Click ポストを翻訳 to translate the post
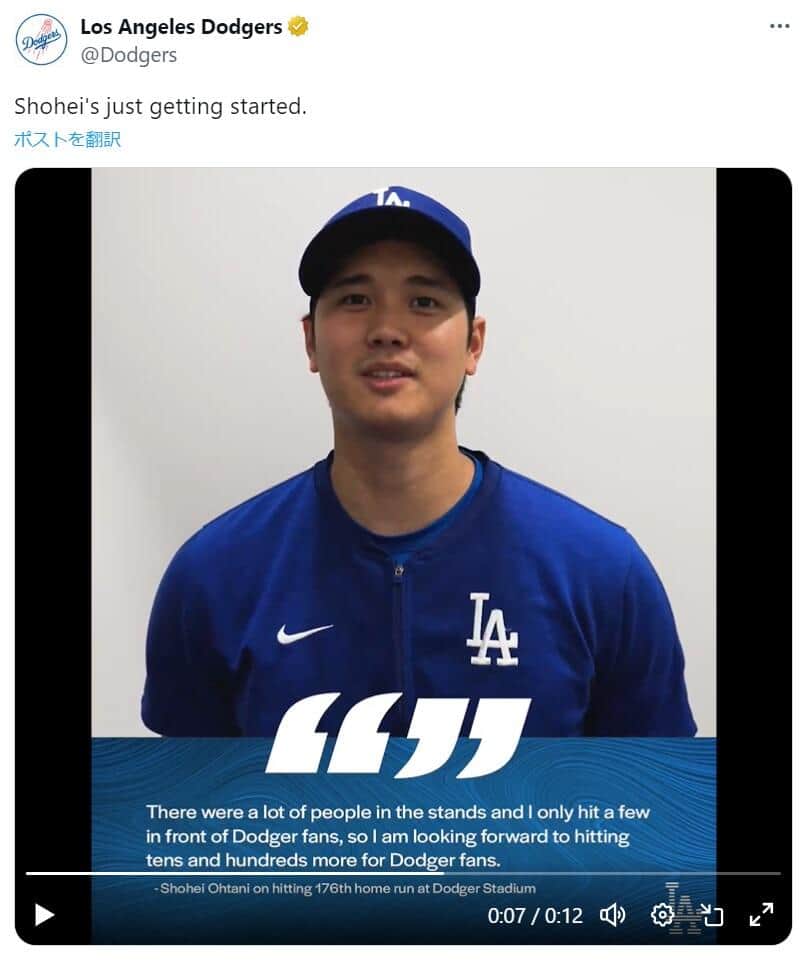The image size is (809, 965). click(67, 140)
